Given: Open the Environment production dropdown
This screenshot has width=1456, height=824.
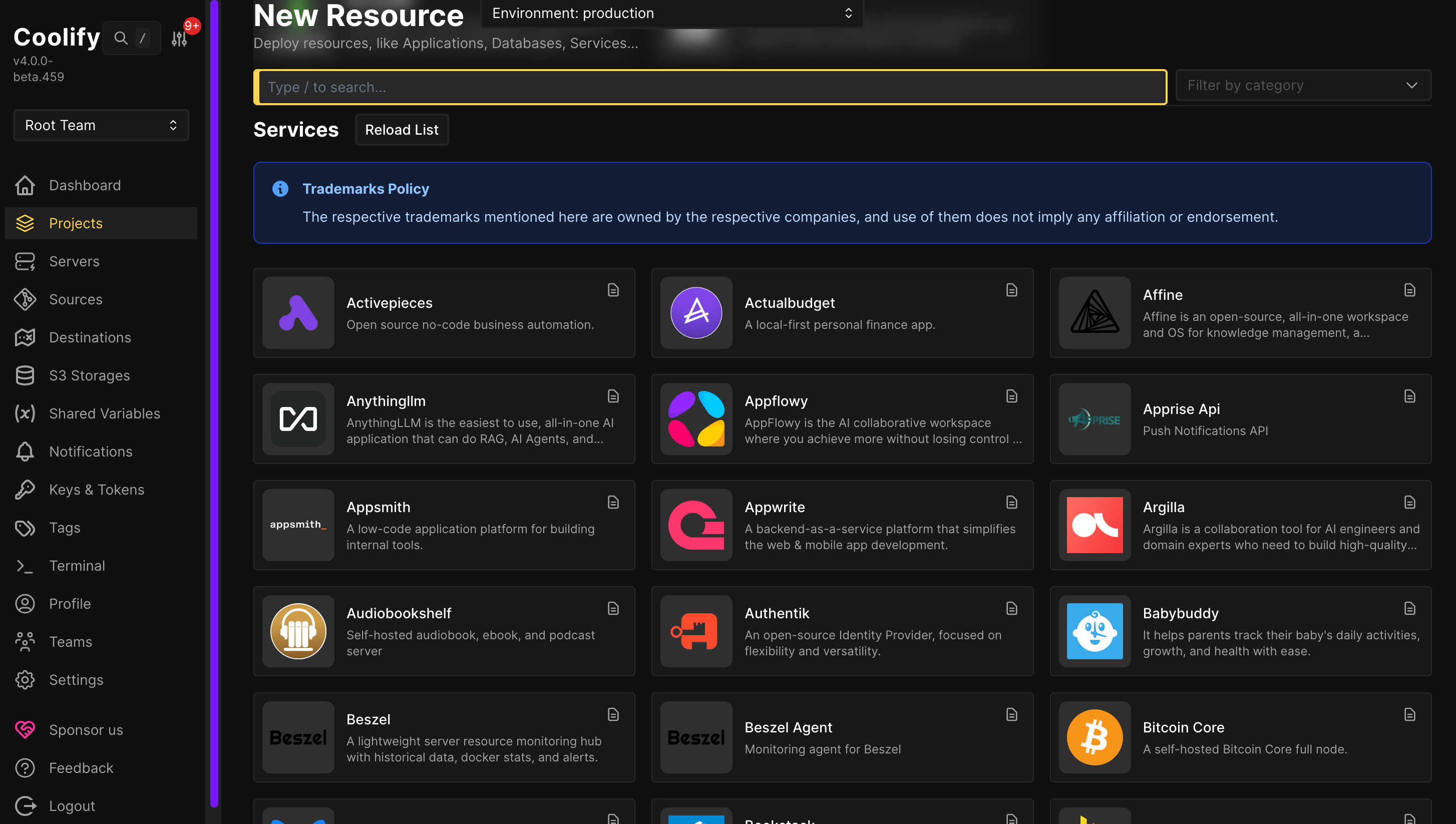Looking at the screenshot, I should pyautogui.click(x=672, y=13).
